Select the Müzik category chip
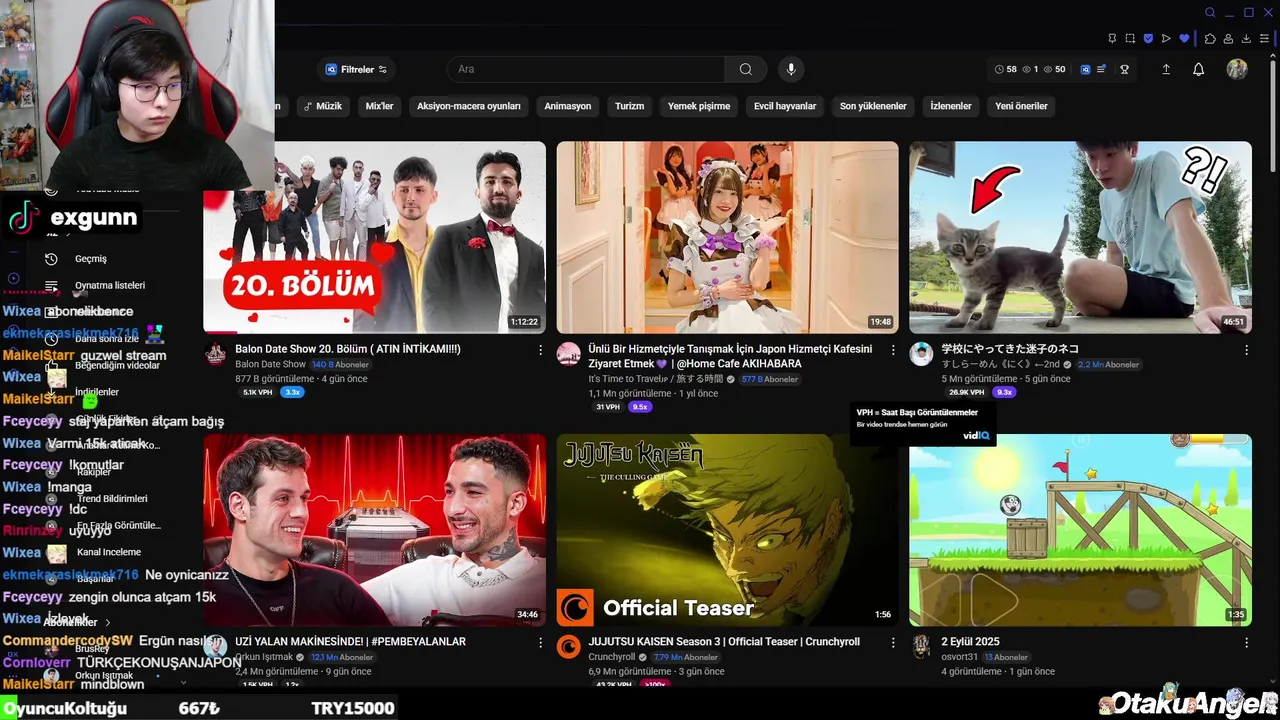This screenshot has width=1280, height=720. point(323,106)
